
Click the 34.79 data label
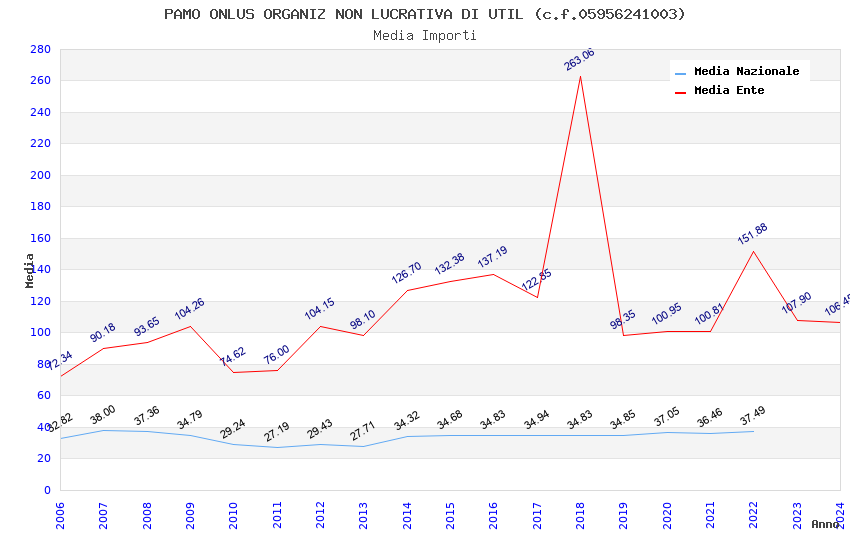click(189, 419)
